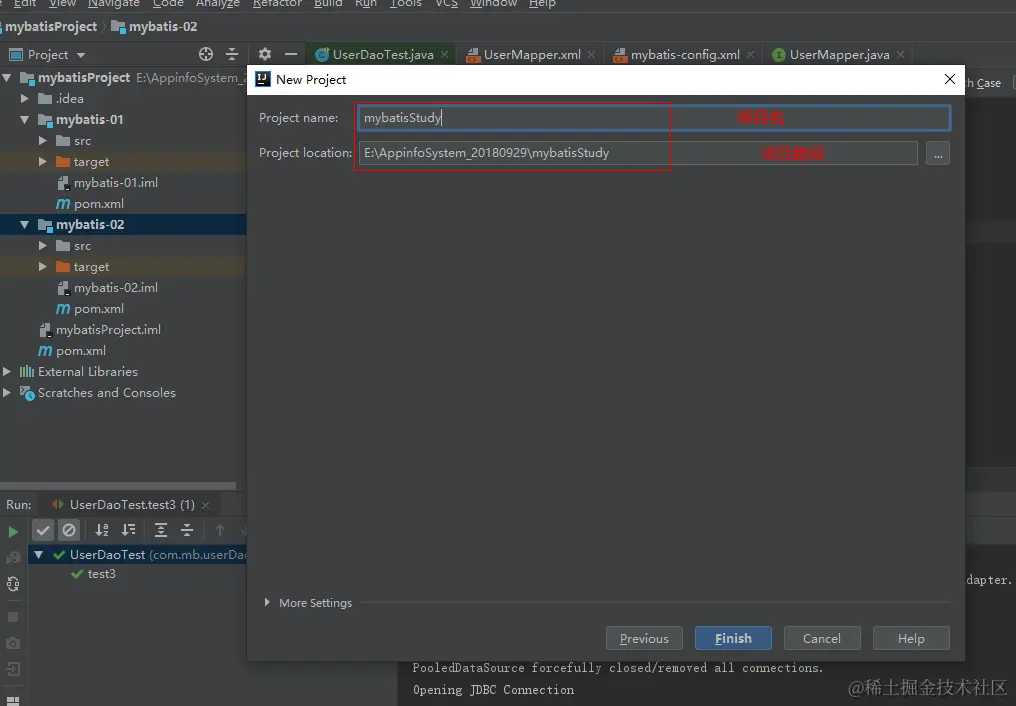Close the UserMapper.java tab
The image size is (1016, 706).
tap(900, 55)
